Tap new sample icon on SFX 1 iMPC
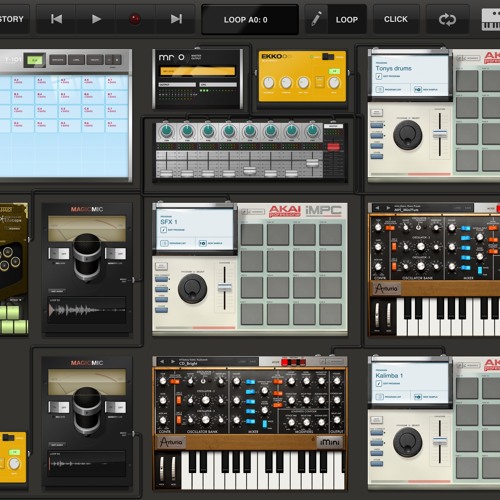 coord(203,243)
